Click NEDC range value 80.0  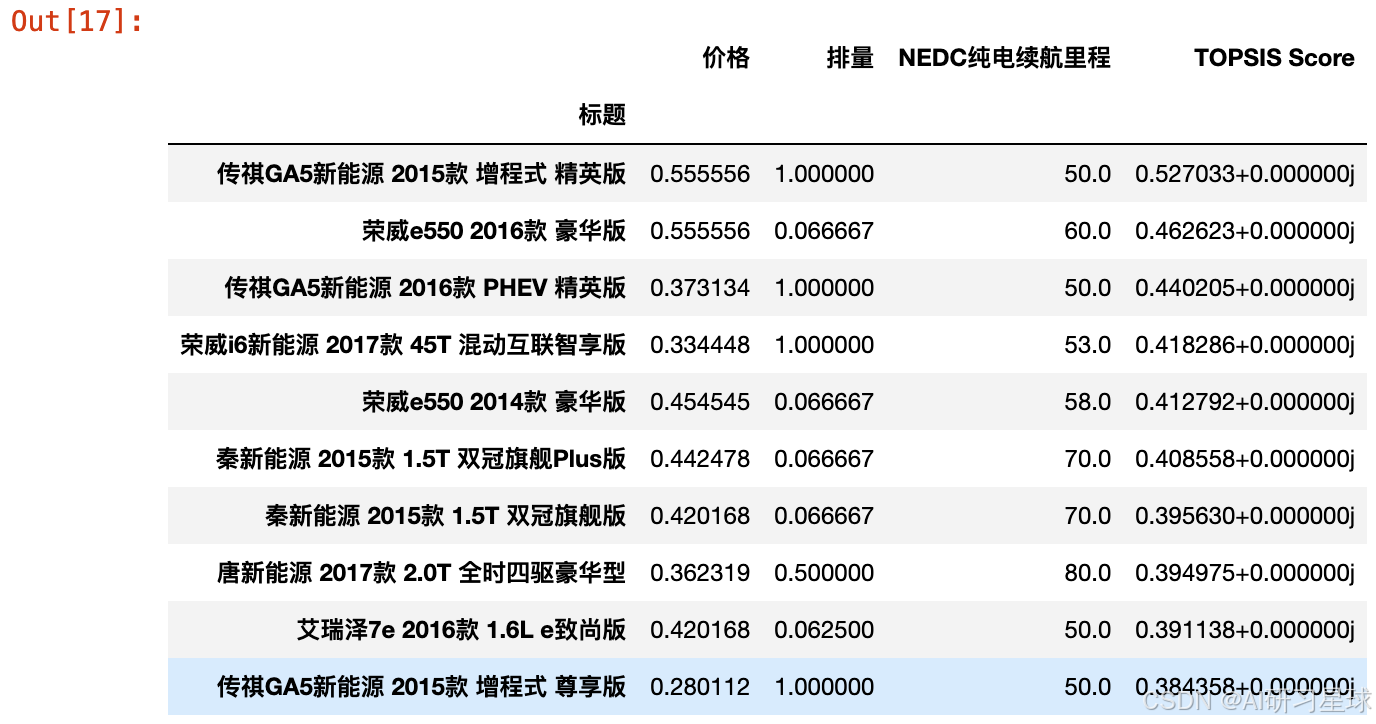[1087, 573]
